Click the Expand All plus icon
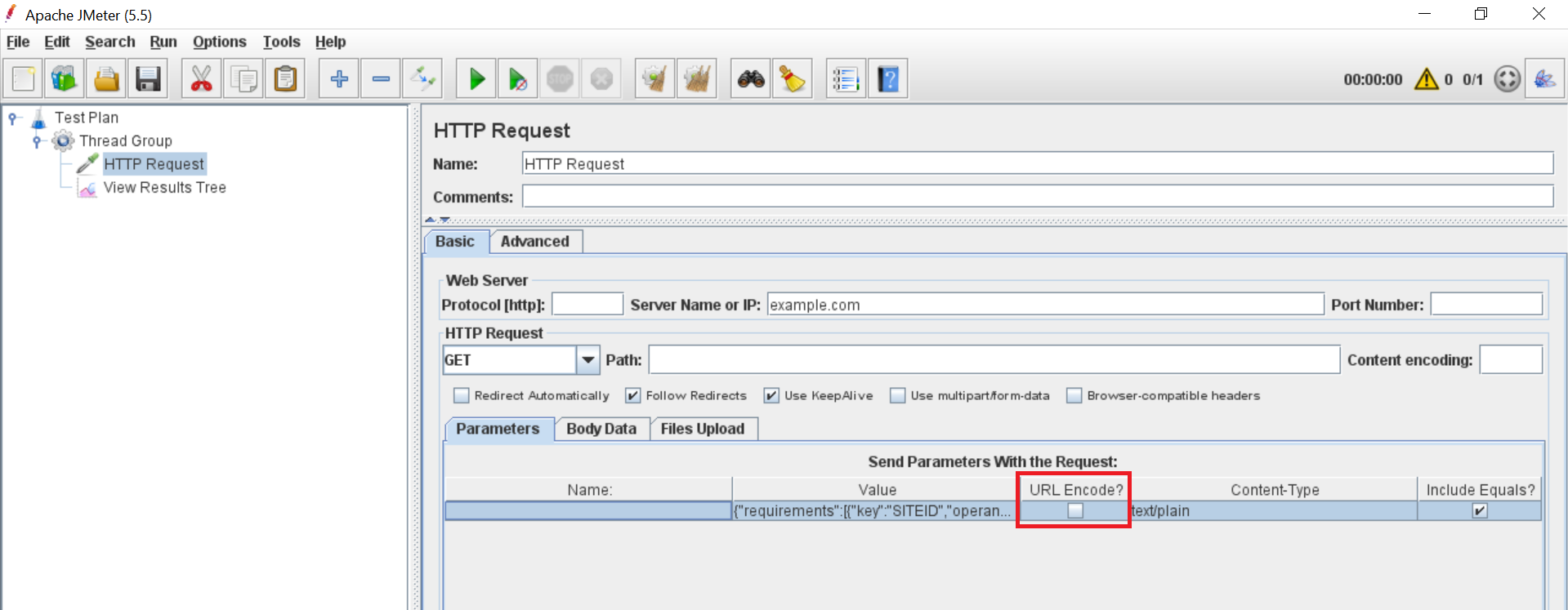The width and height of the screenshot is (1568, 610). click(x=339, y=79)
